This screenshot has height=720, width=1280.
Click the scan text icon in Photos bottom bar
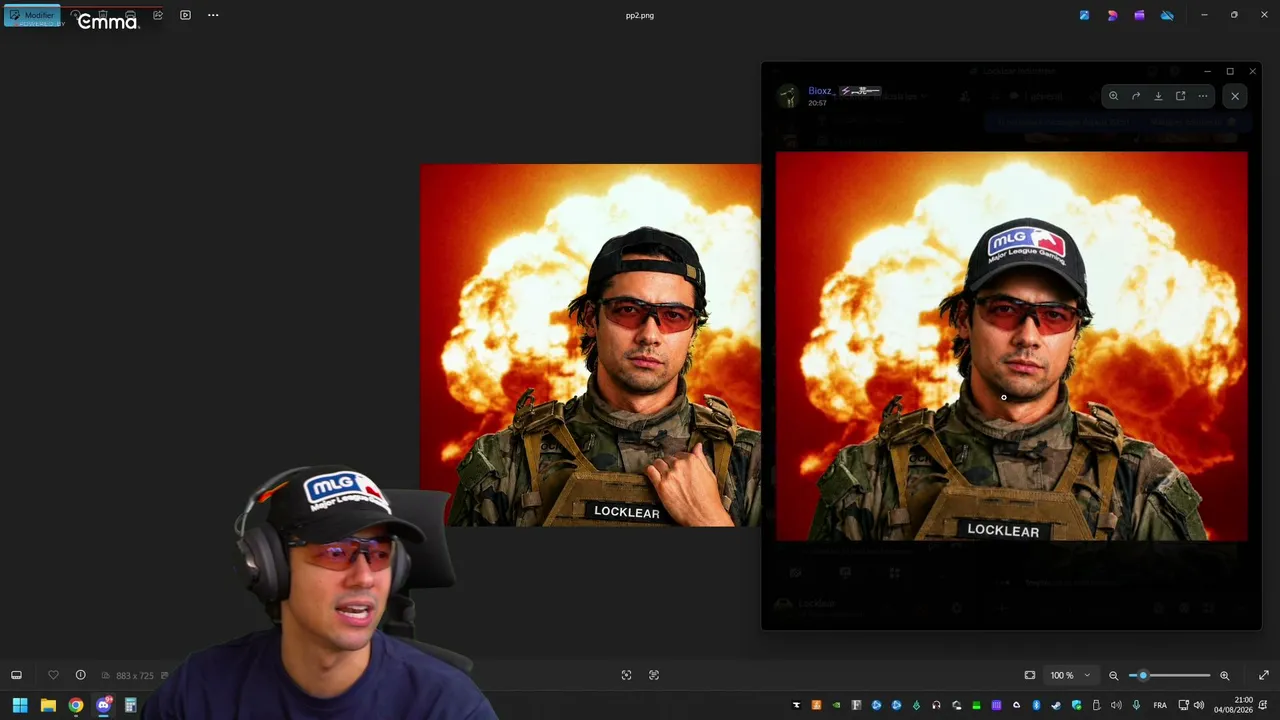click(654, 675)
